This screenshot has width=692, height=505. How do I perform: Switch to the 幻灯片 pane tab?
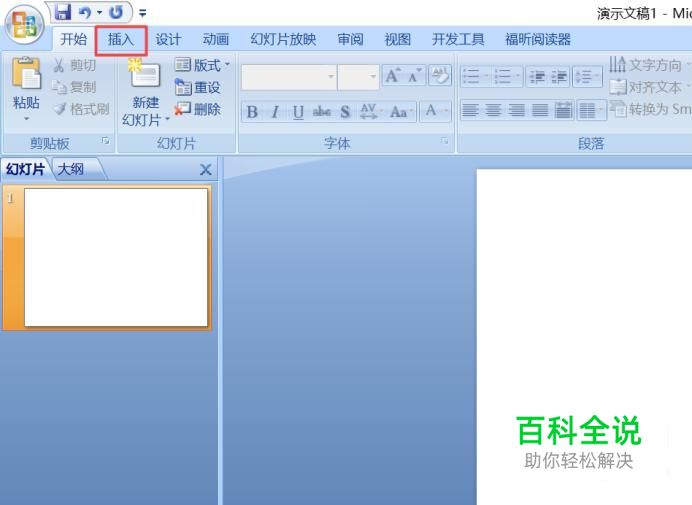point(26,169)
